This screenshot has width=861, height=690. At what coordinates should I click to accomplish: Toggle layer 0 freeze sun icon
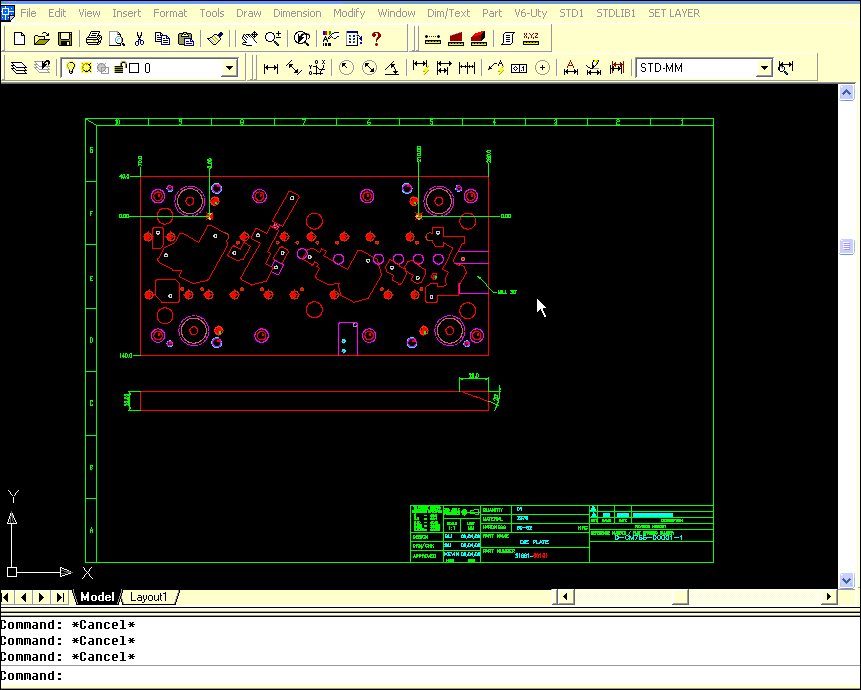click(x=86, y=68)
